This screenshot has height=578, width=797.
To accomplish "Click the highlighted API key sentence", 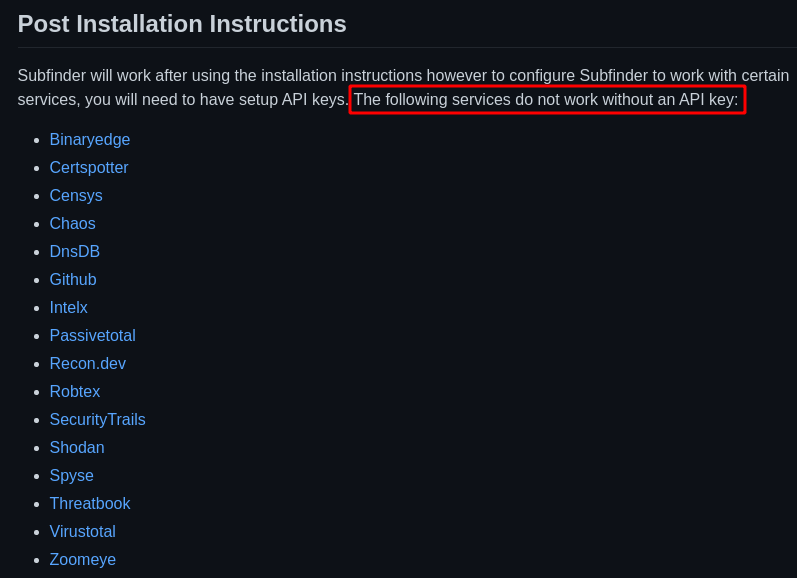I will pyautogui.click(x=546, y=100).
